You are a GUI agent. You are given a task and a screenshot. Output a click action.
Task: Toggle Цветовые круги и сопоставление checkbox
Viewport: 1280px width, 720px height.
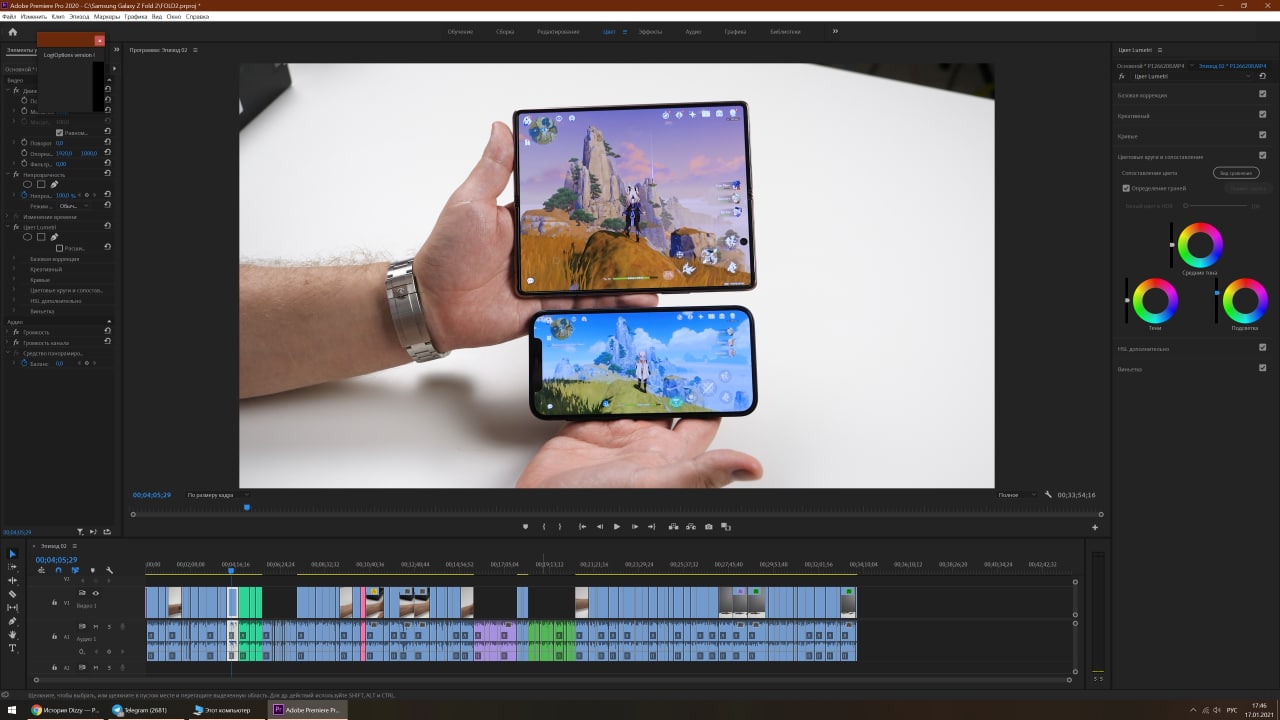tap(1263, 155)
